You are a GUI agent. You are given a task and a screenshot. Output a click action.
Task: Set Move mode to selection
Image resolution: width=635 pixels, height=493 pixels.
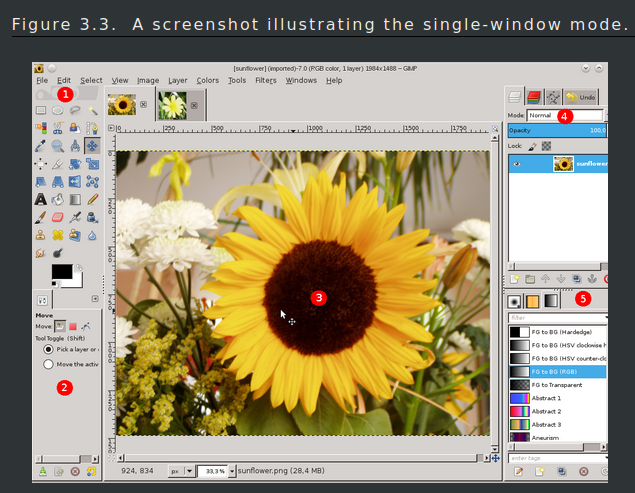coord(73,327)
